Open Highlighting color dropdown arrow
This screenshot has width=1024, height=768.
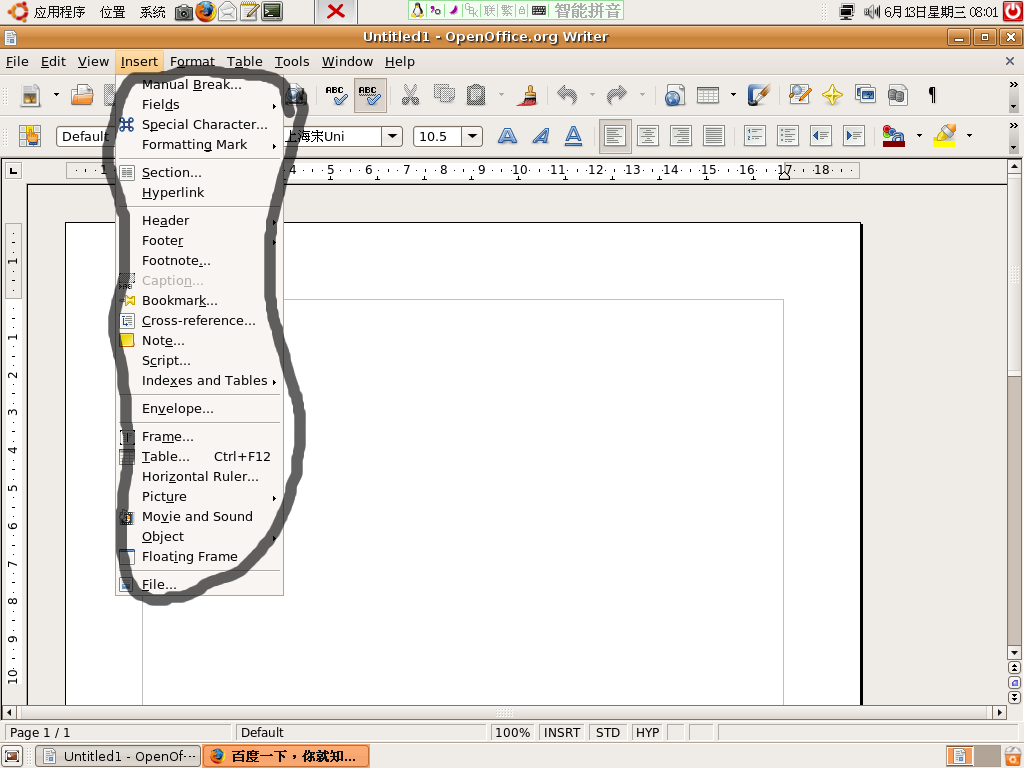[x=969, y=136]
